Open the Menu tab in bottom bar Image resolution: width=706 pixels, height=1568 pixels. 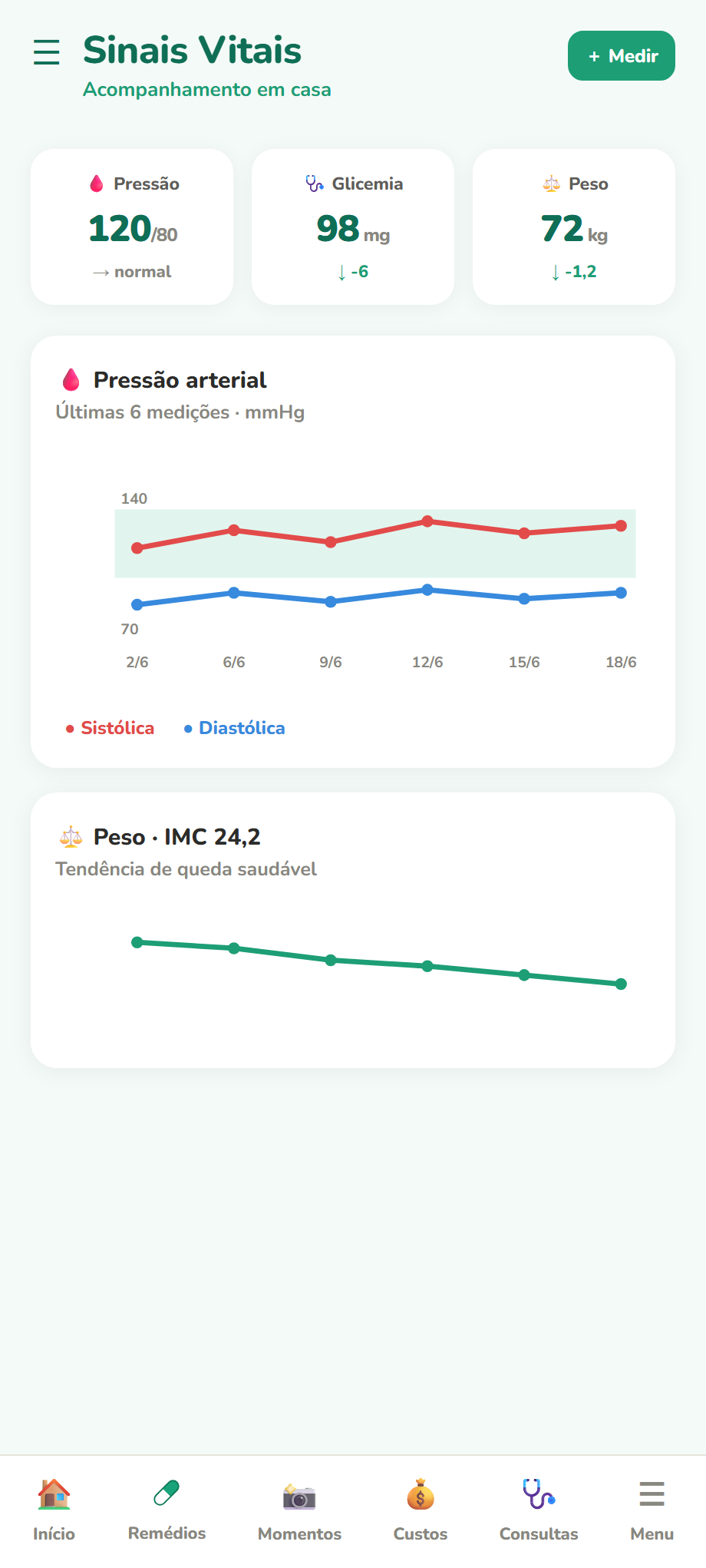(x=652, y=1510)
